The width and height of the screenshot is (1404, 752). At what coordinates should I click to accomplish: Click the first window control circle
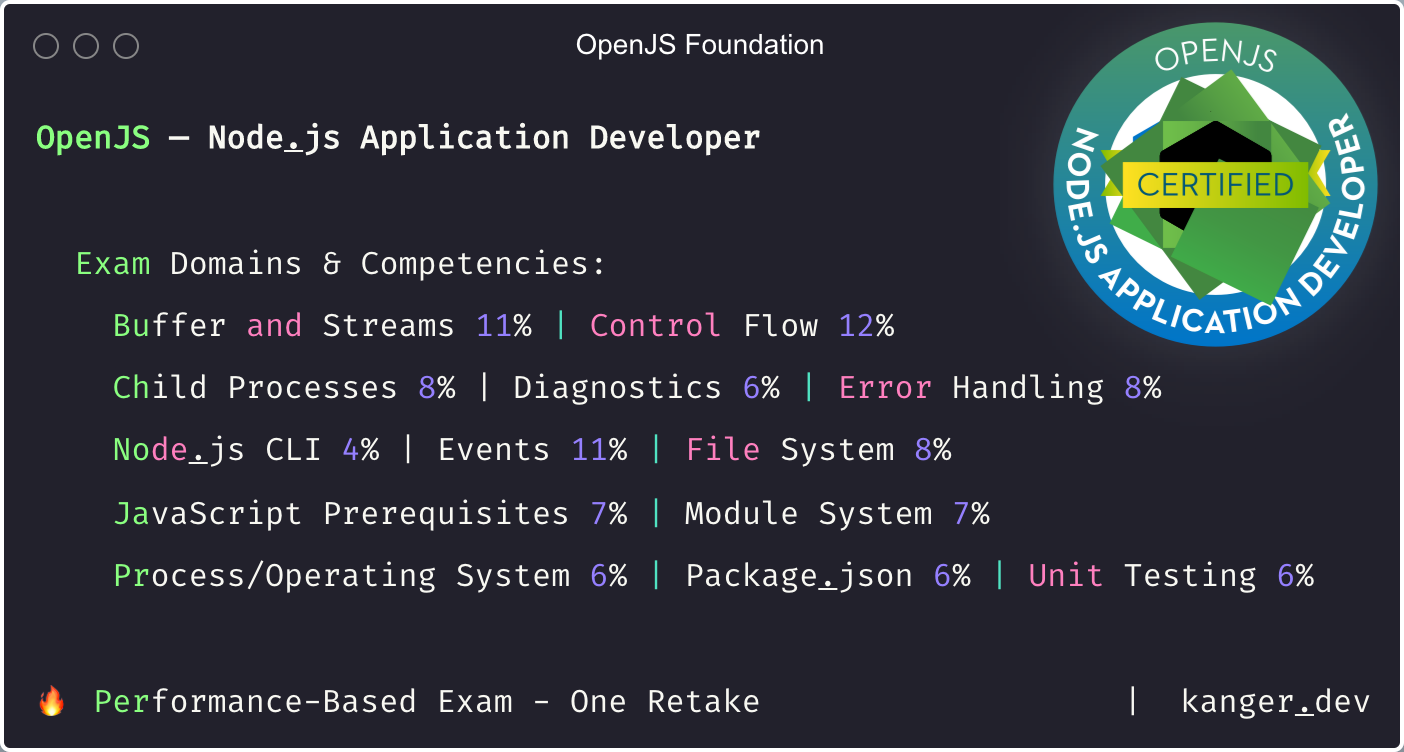point(46,46)
